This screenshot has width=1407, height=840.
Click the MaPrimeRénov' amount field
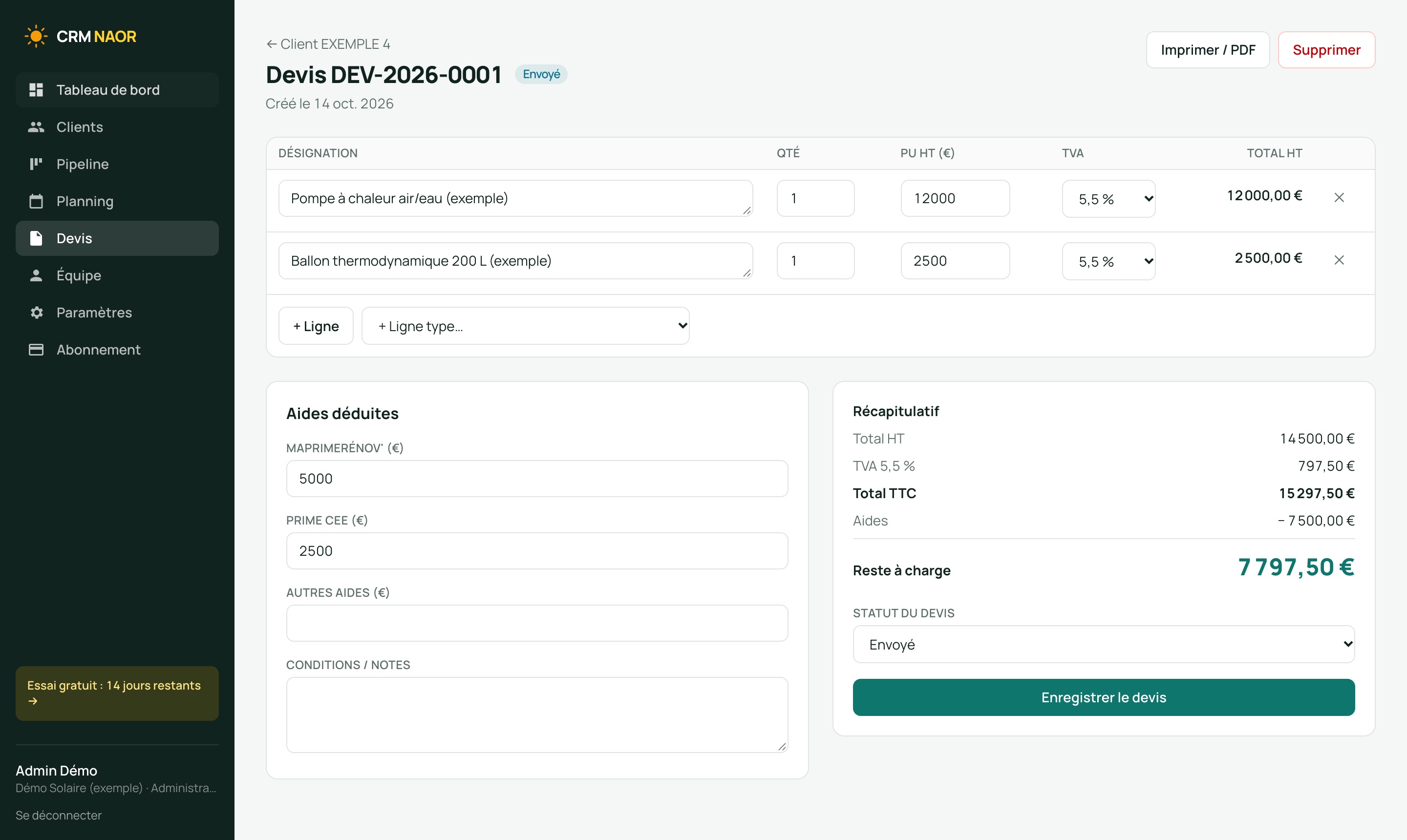point(537,479)
